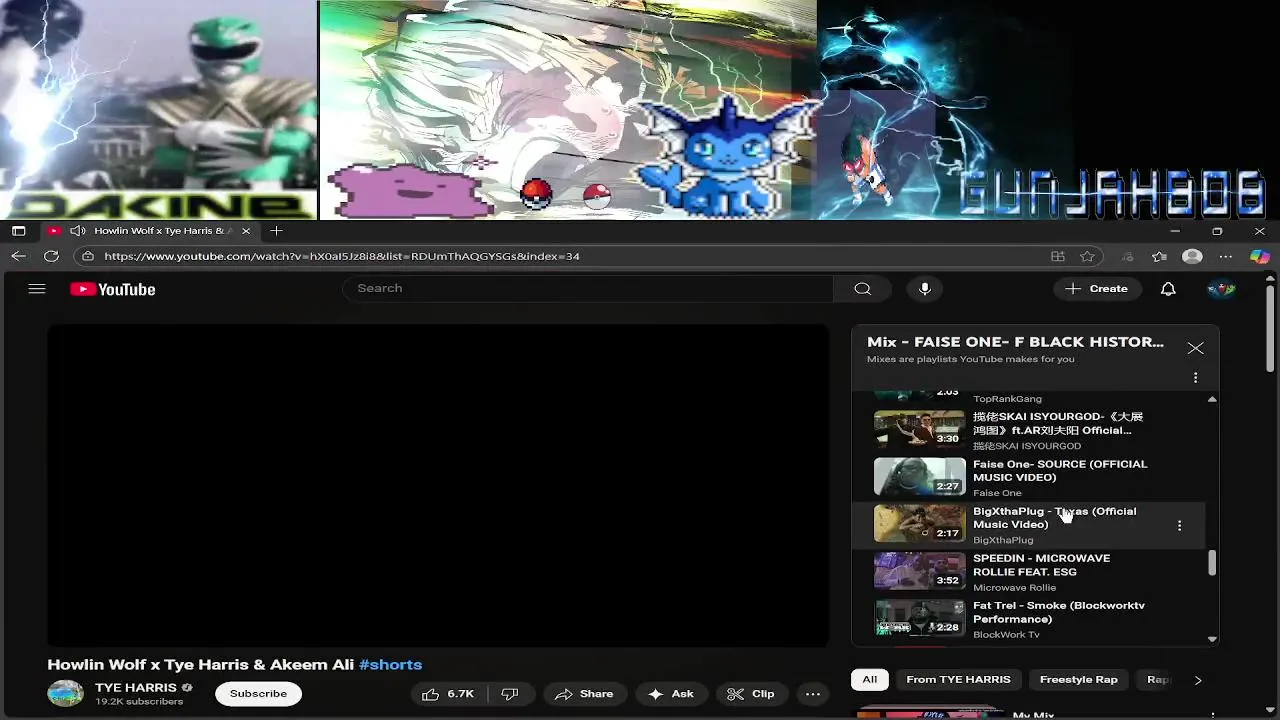1280x720 pixels.
Task: Click the page vertical scrollbar thumb
Action: (x=1271, y=327)
